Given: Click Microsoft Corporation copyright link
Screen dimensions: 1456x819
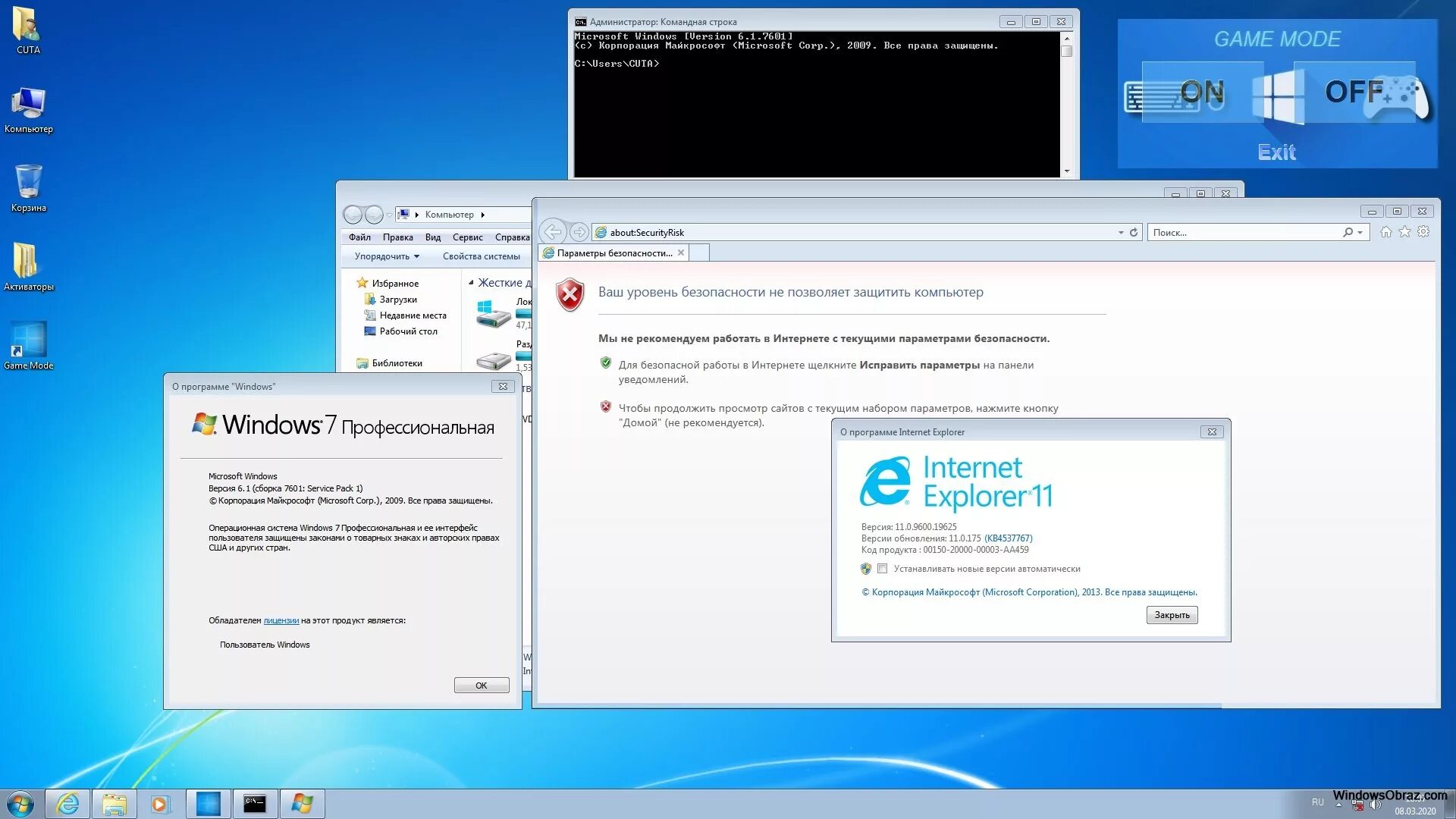Looking at the screenshot, I should tap(1029, 592).
